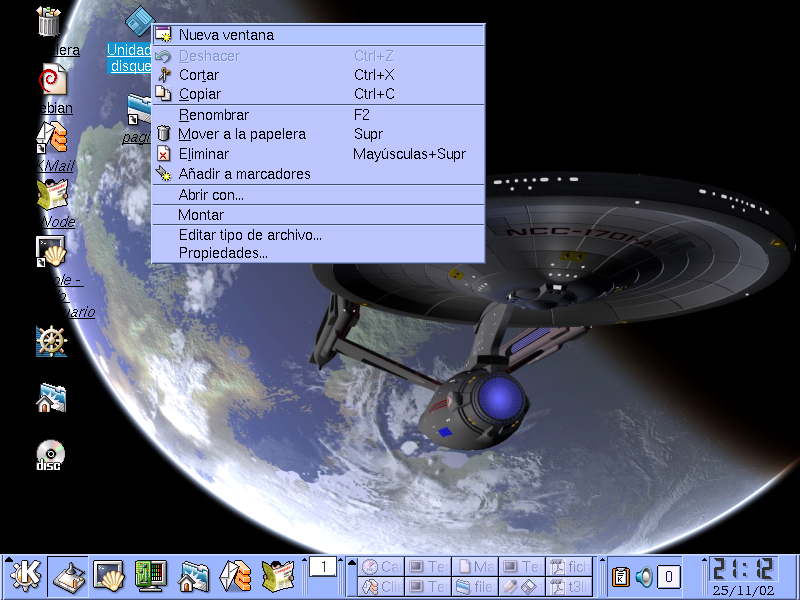This screenshot has height=600, width=800.
Task: Open the pager applet handle arrow
Action: 305,560
